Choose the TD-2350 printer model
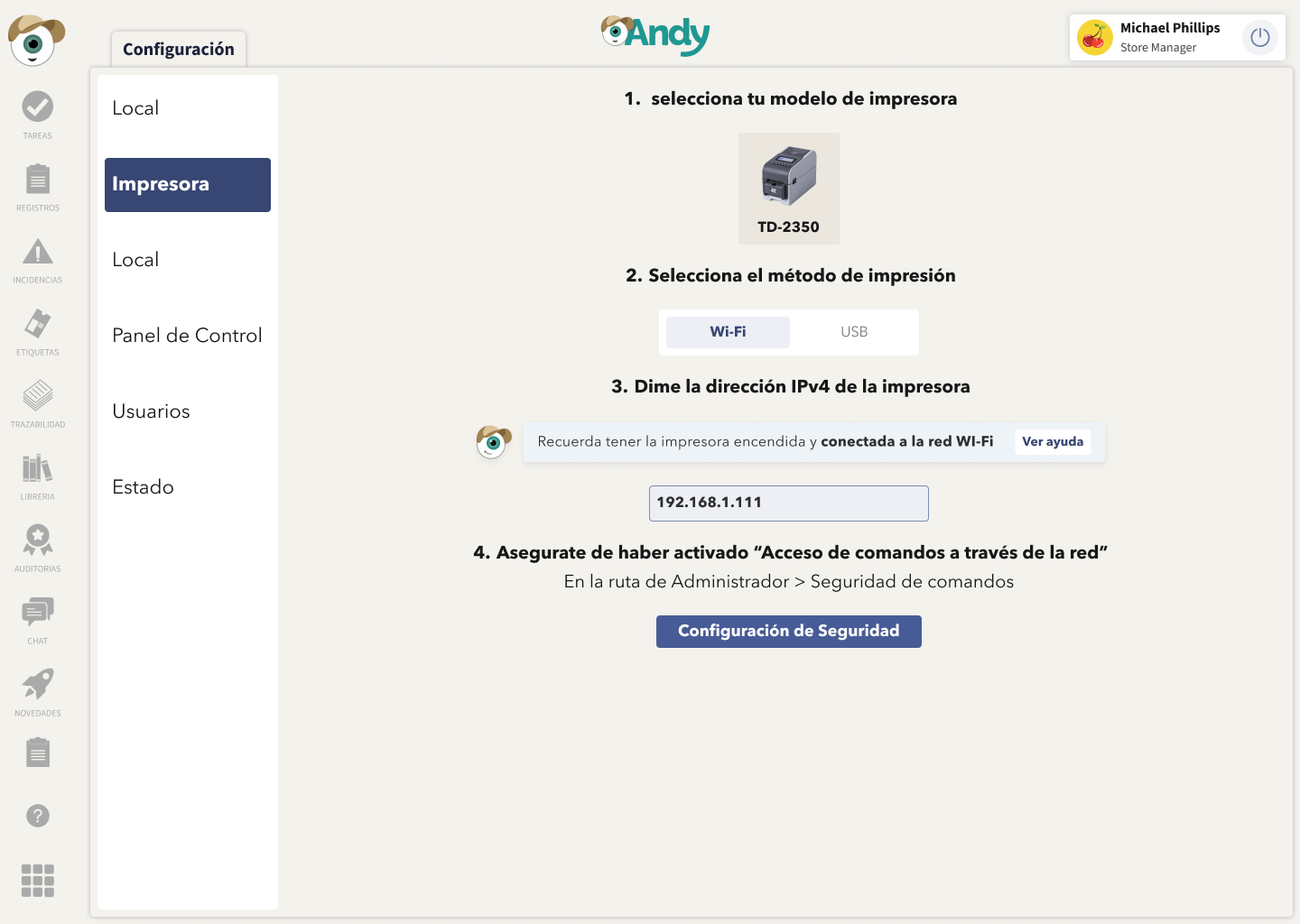This screenshot has height=924, width=1300. pyautogui.click(x=789, y=189)
